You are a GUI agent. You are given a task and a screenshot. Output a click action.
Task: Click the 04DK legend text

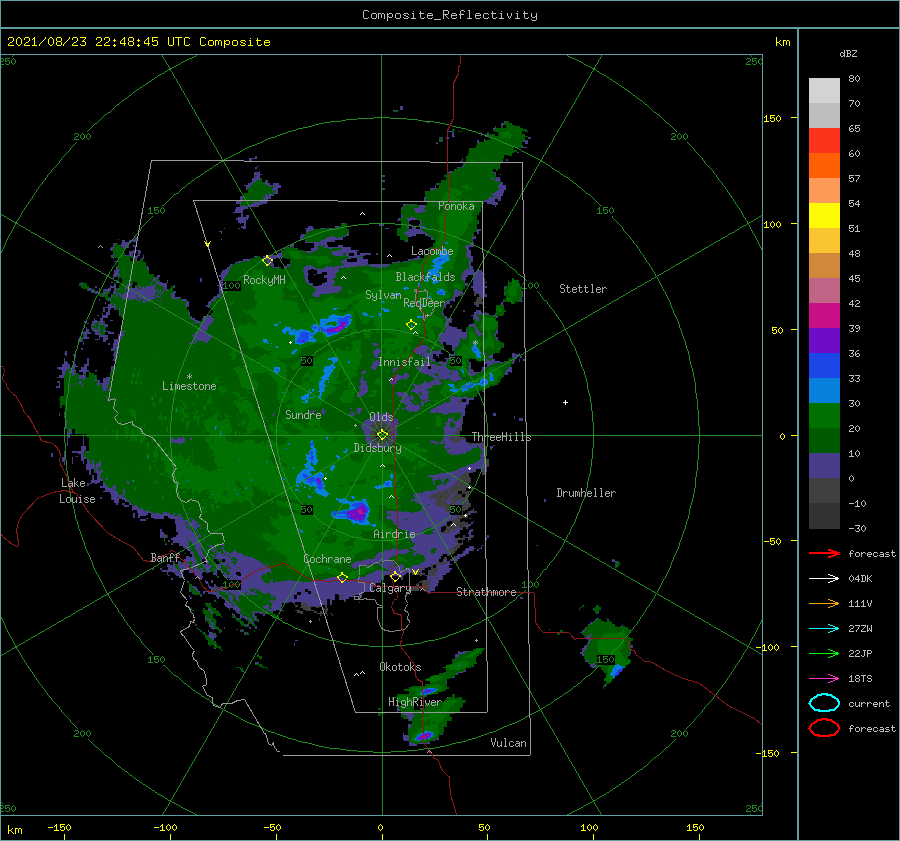[860, 579]
